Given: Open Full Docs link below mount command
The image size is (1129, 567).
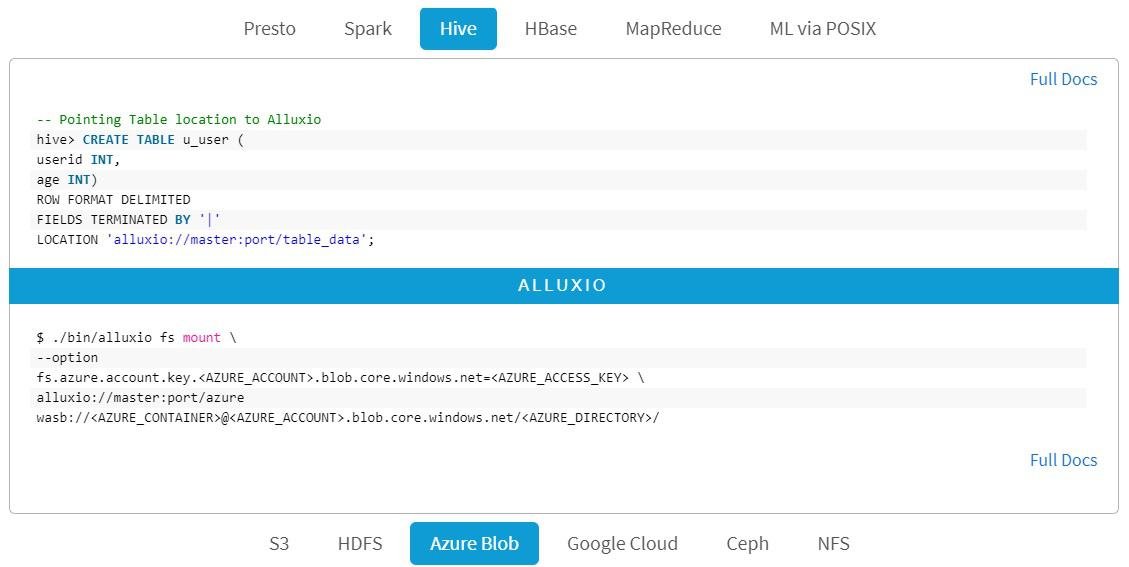Looking at the screenshot, I should click(x=1063, y=460).
